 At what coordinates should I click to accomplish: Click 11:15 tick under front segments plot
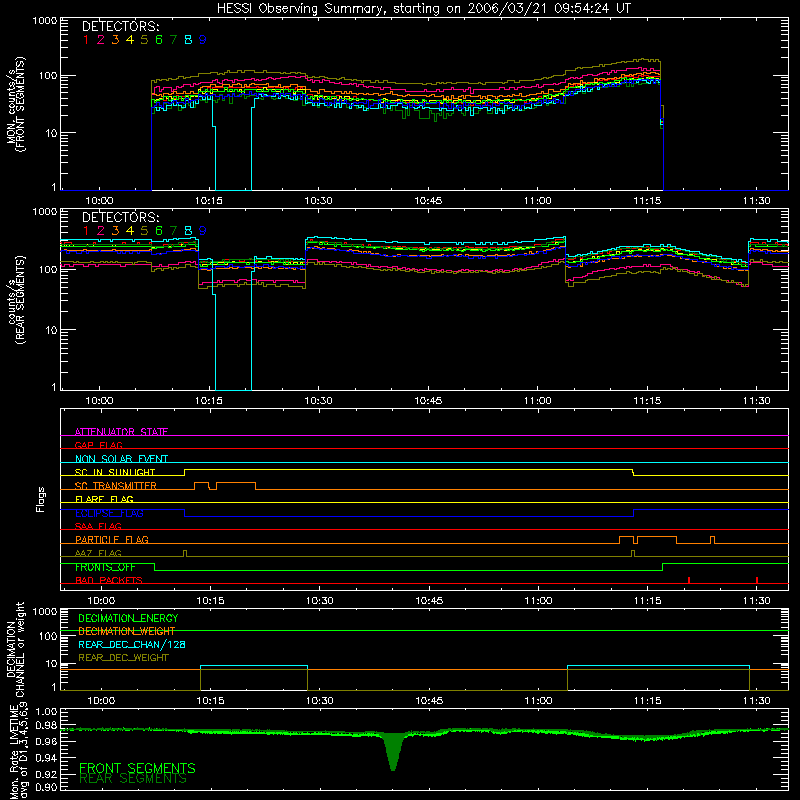tap(647, 201)
